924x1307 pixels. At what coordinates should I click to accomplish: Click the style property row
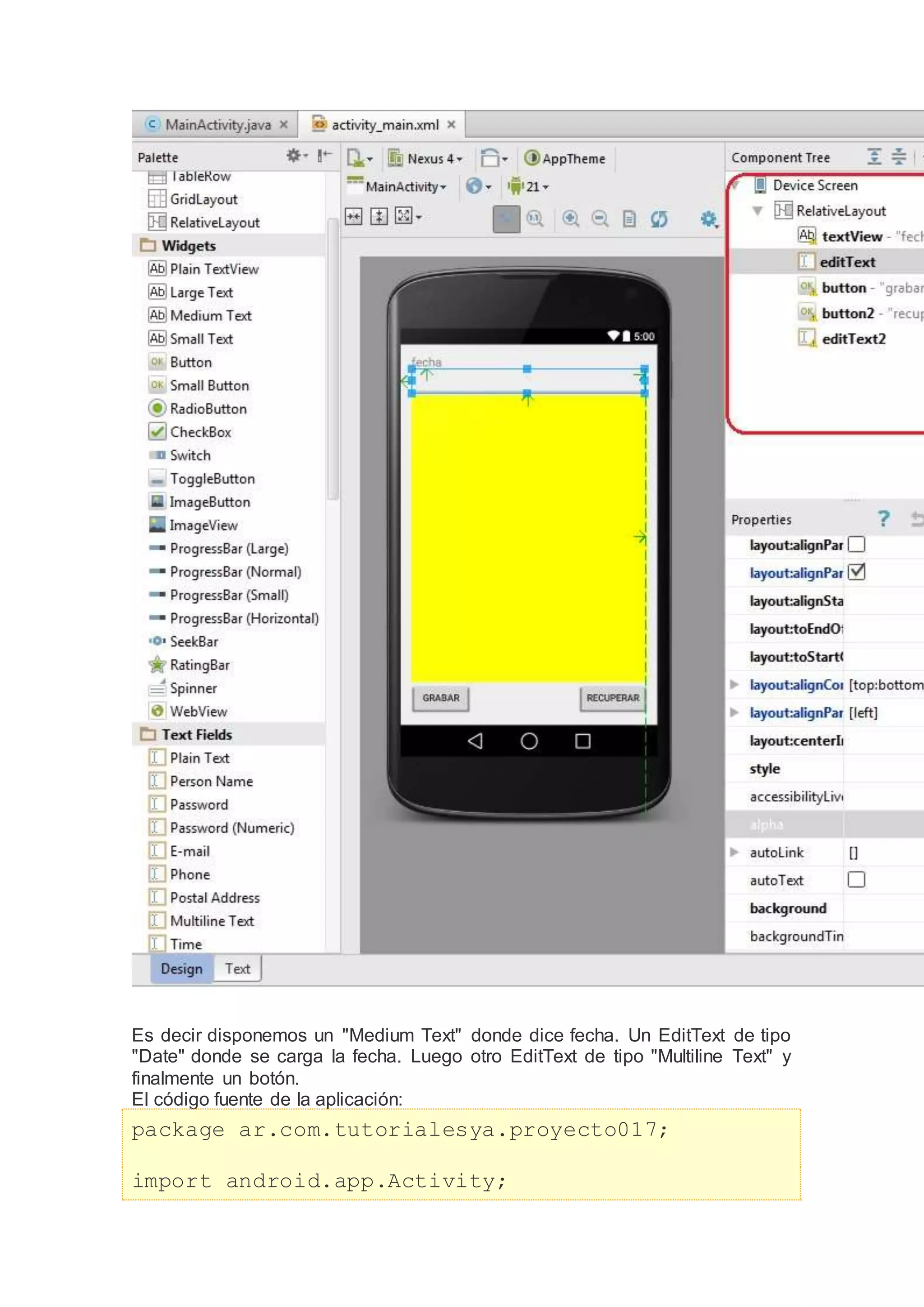click(825, 769)
